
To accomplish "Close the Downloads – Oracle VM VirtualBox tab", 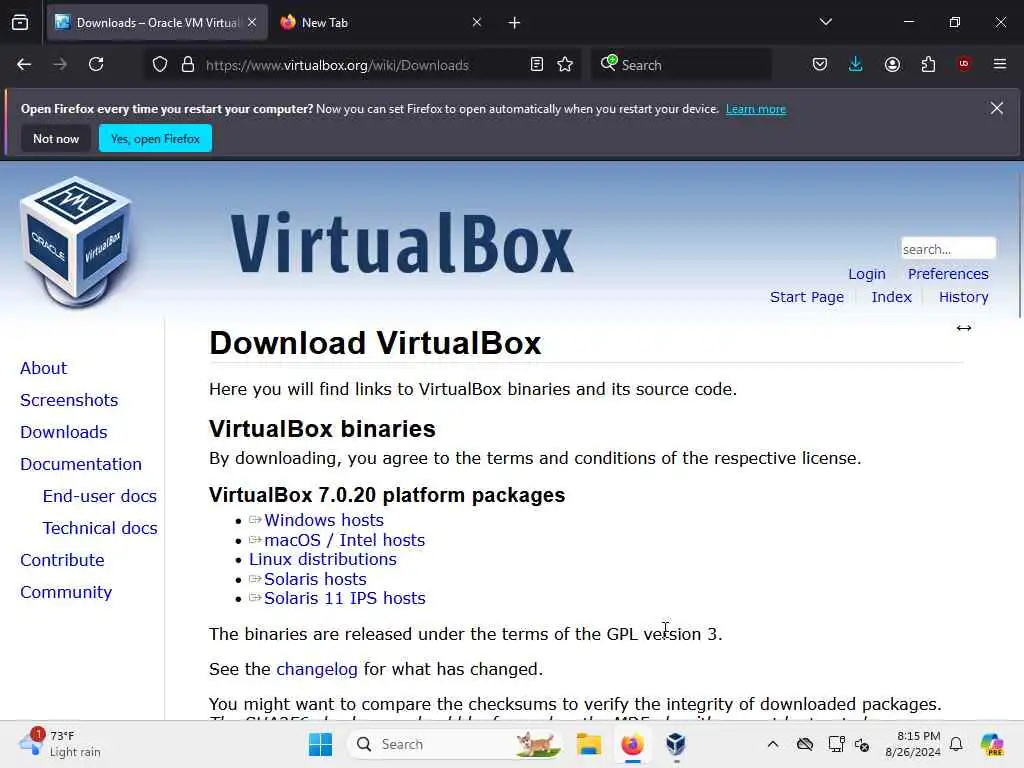I will (x=252, y=22).
